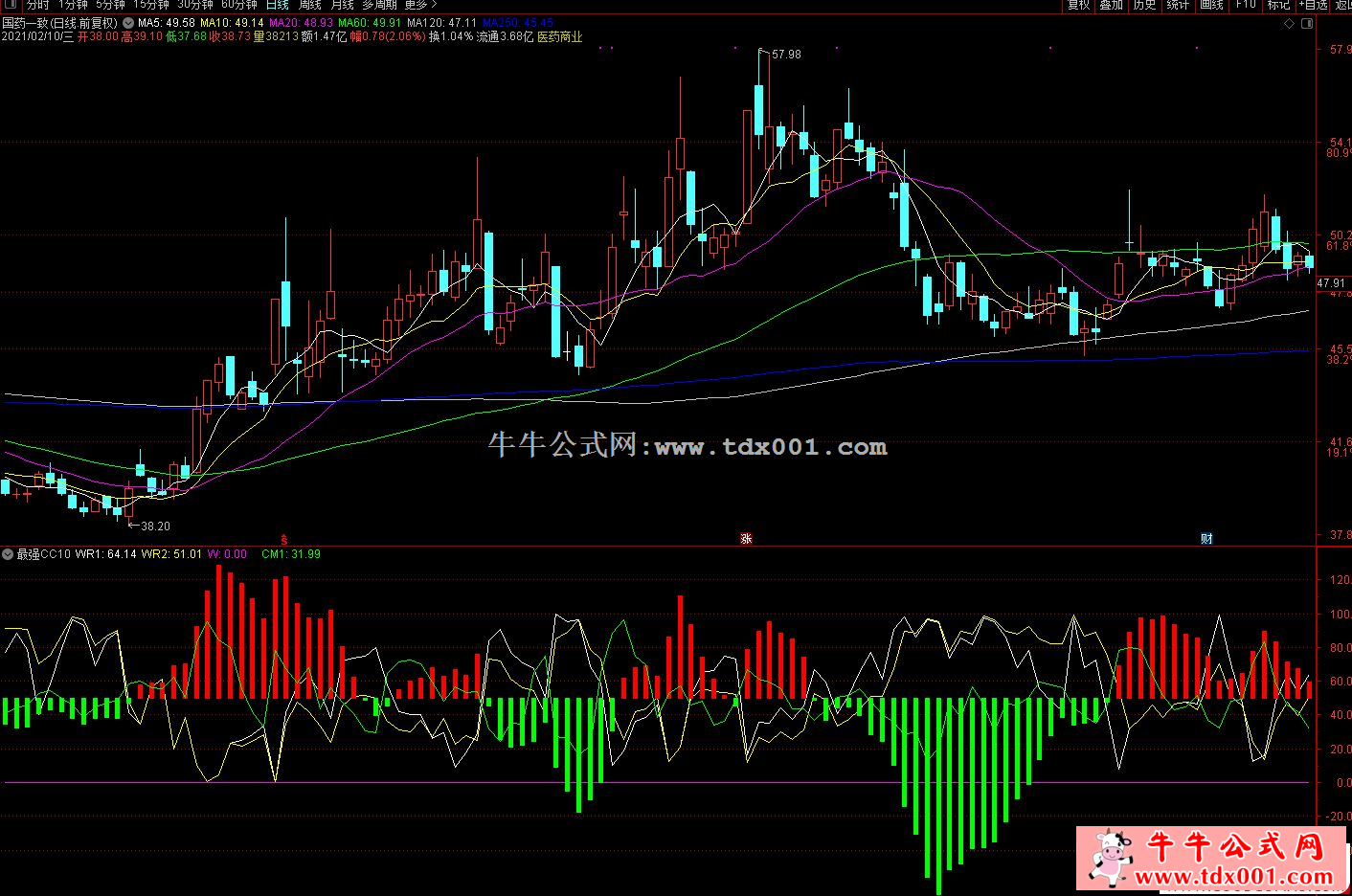Expand the 最强CC10 indicator dropdown arrow
The height and width of the screenshot is (896, 1352).
tap(8, 554)
